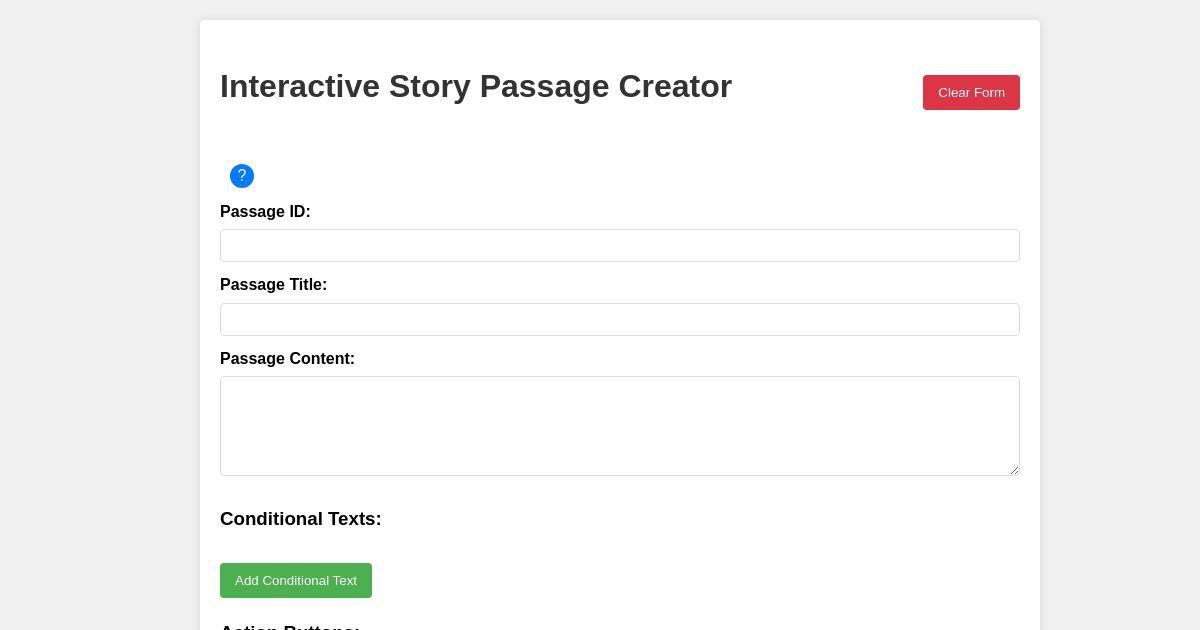Viewport: 1200px width, 630px height.
Task: Click the "Passage ID:" label
Action: click(x=265, y=212)
